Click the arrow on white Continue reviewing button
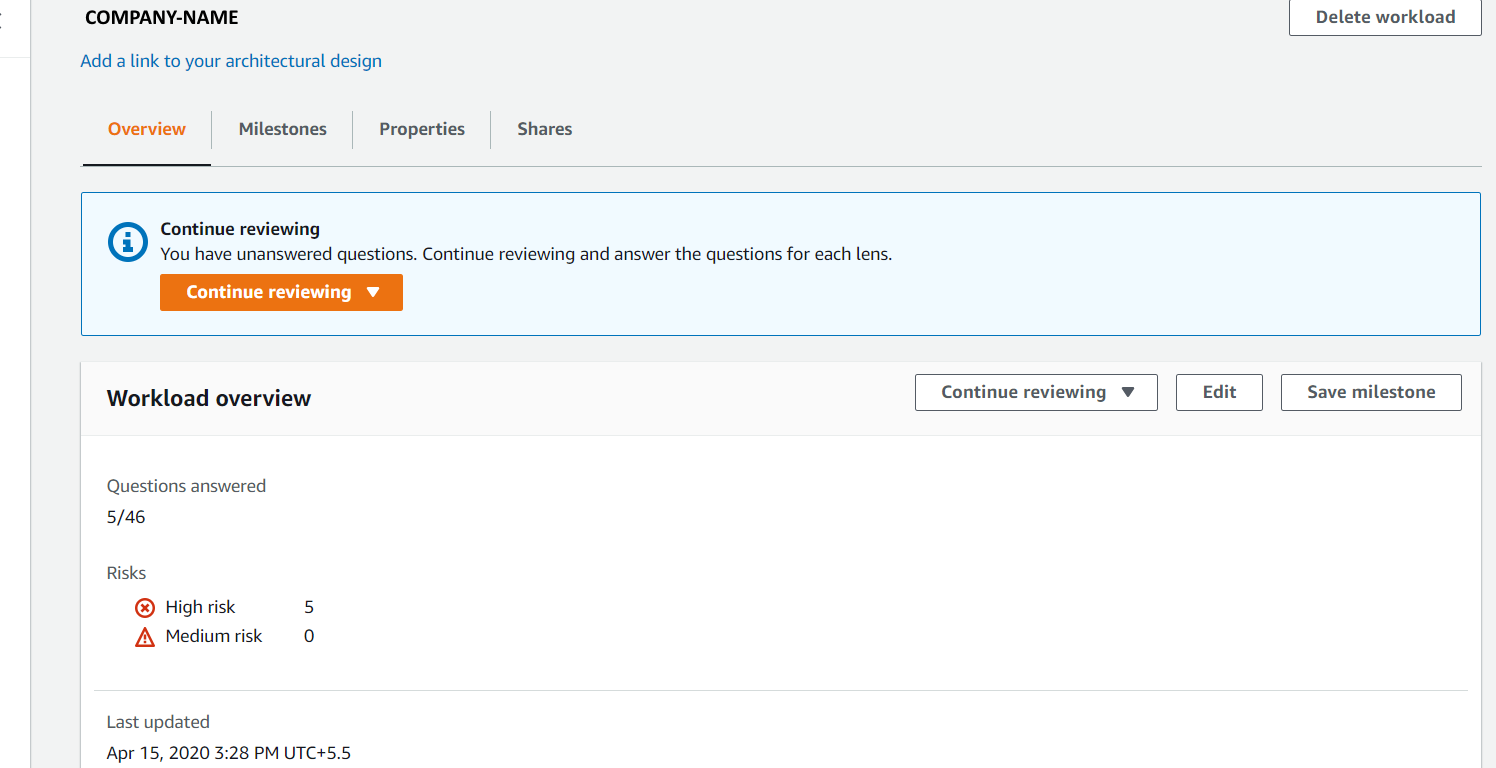 point(1128,392)
